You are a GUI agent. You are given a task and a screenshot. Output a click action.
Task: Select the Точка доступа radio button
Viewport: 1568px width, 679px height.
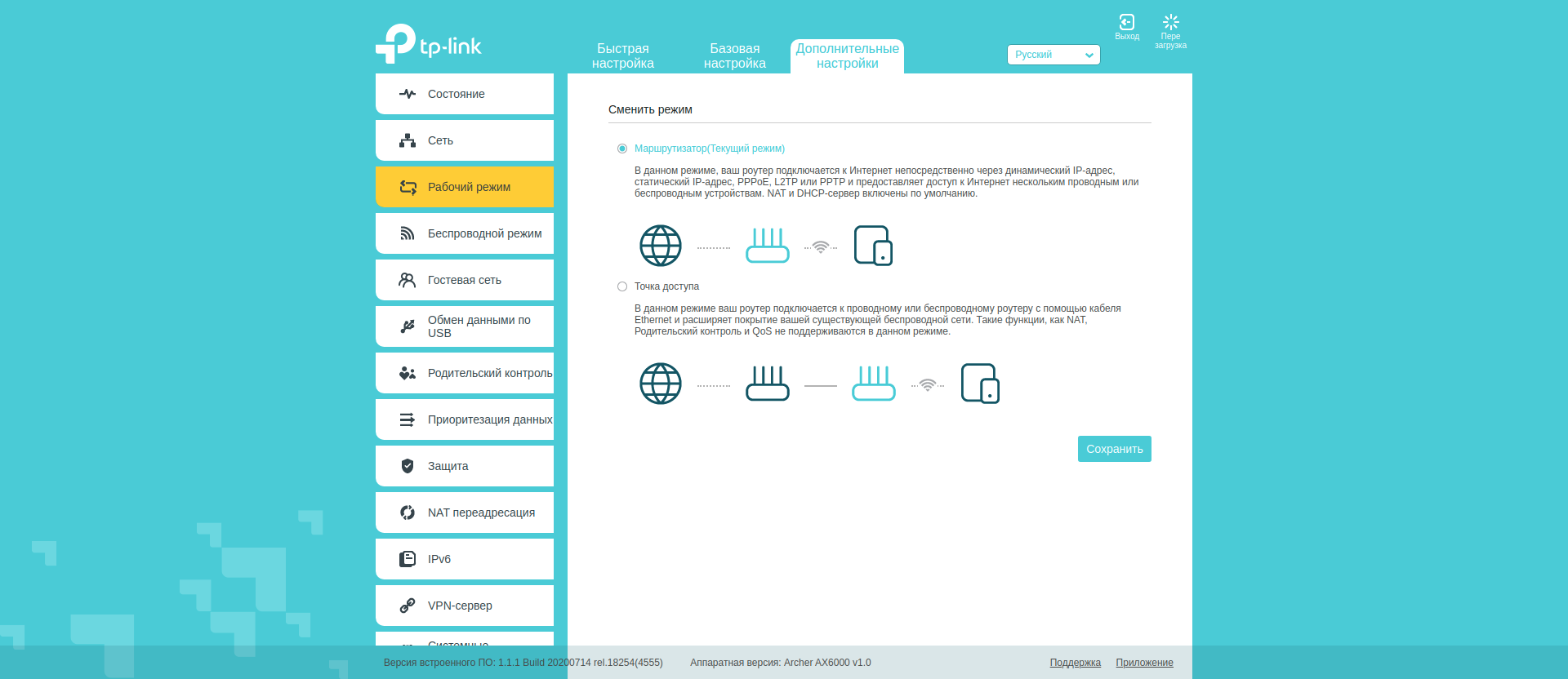(622, 286)
